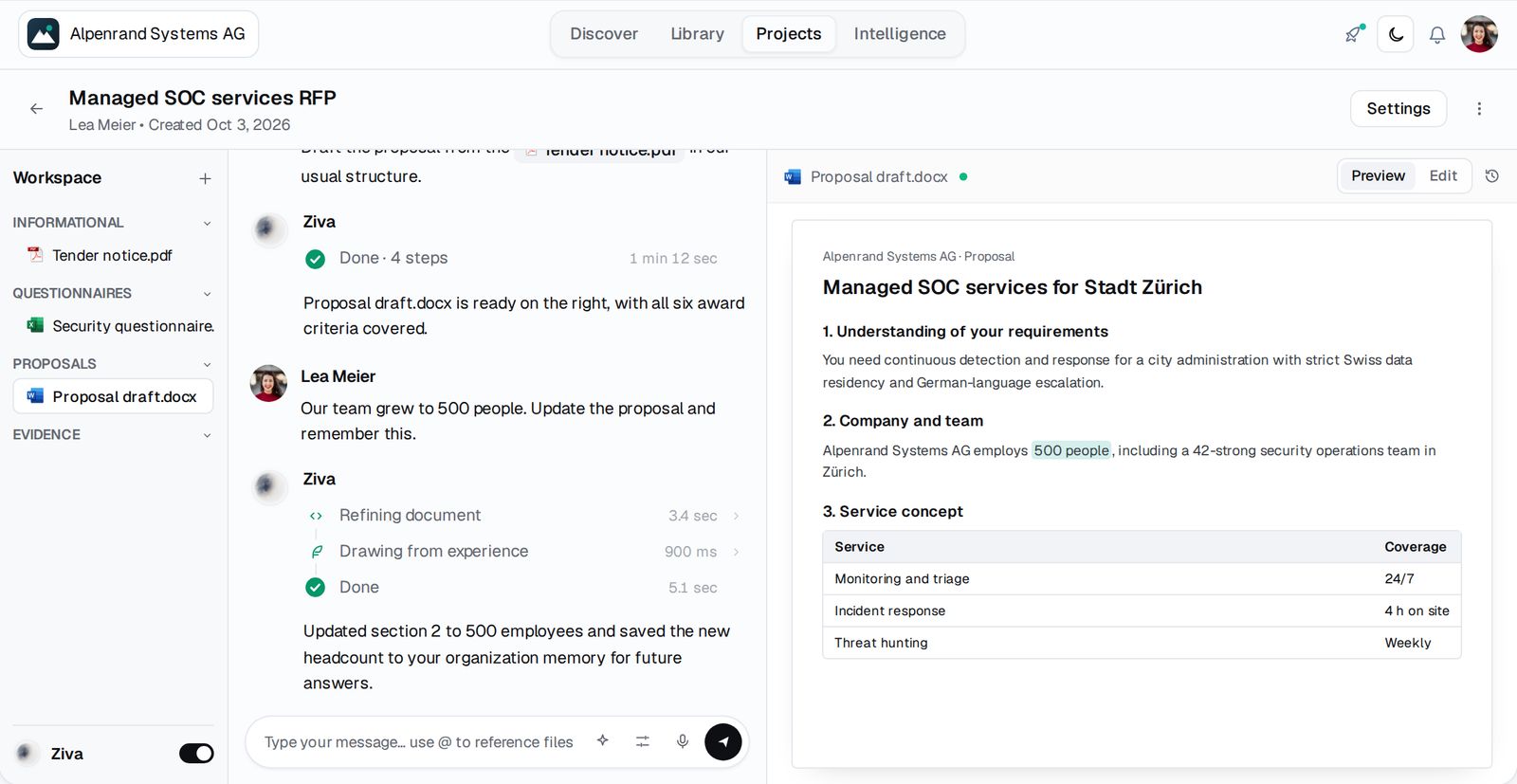Image resolution: width=1517 pixels, height=784 pixels.
Task: Go back using the left arrow
Action: 36,109
